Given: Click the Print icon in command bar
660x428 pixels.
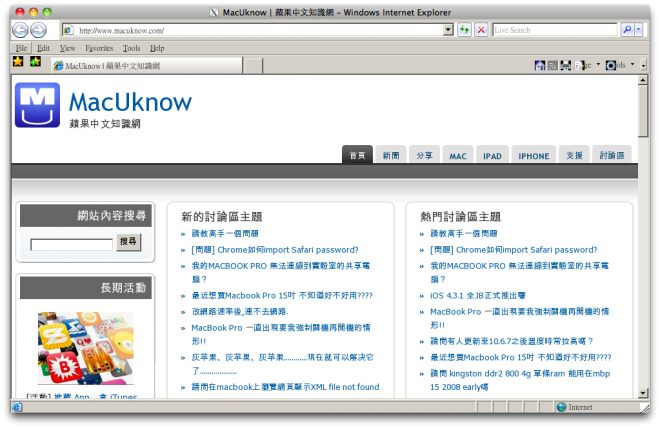Looking at the screenshot, I should tap(565, 65).
